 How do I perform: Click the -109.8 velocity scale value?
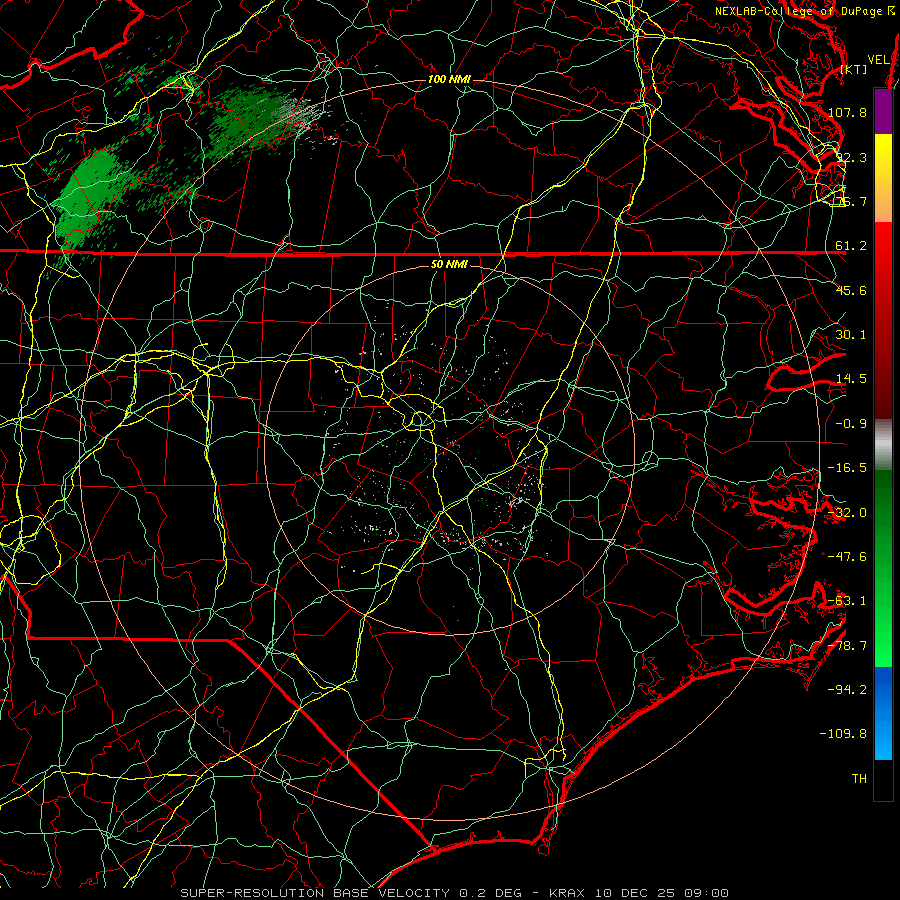click(844, 734)
